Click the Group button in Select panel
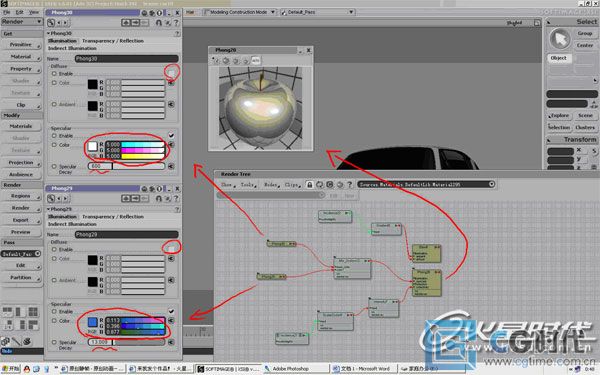The width and height of the screenshot is (600, 375). click(x=585, y=34)
